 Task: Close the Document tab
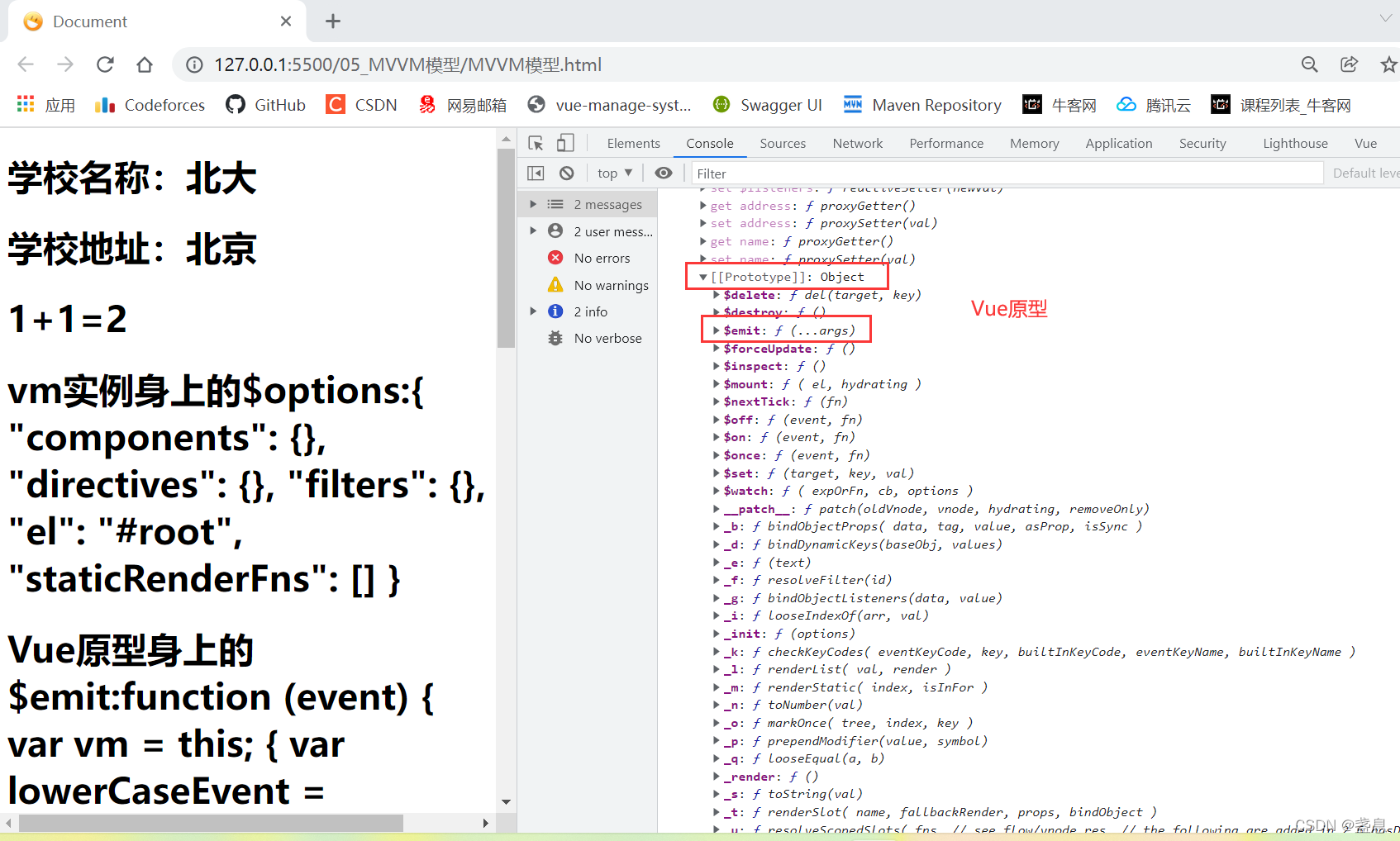point(286,21)
